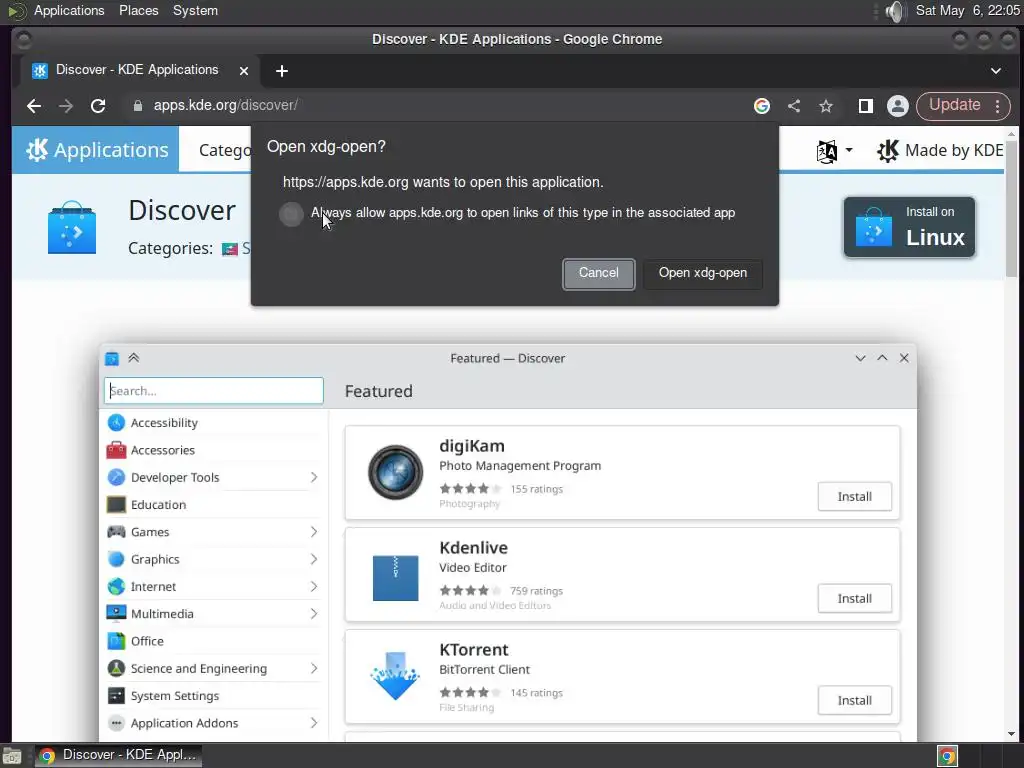Viewport: 1024px width, 768px height.
Task: Click the clock showing Sat May 6
Action: (967, 10)
